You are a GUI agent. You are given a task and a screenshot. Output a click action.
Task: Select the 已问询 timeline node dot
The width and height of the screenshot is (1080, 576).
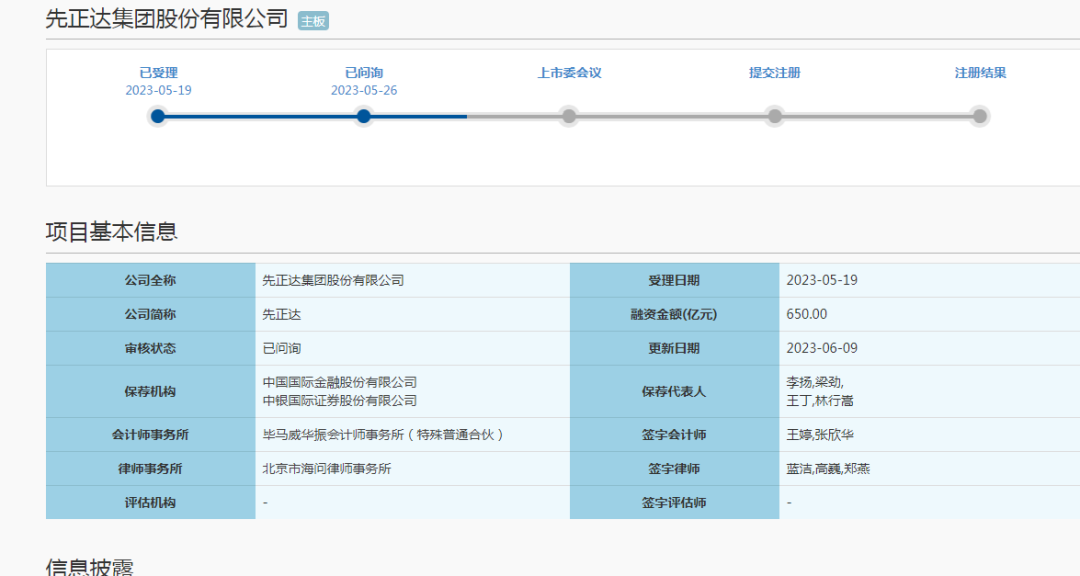(x=364, y=116)
